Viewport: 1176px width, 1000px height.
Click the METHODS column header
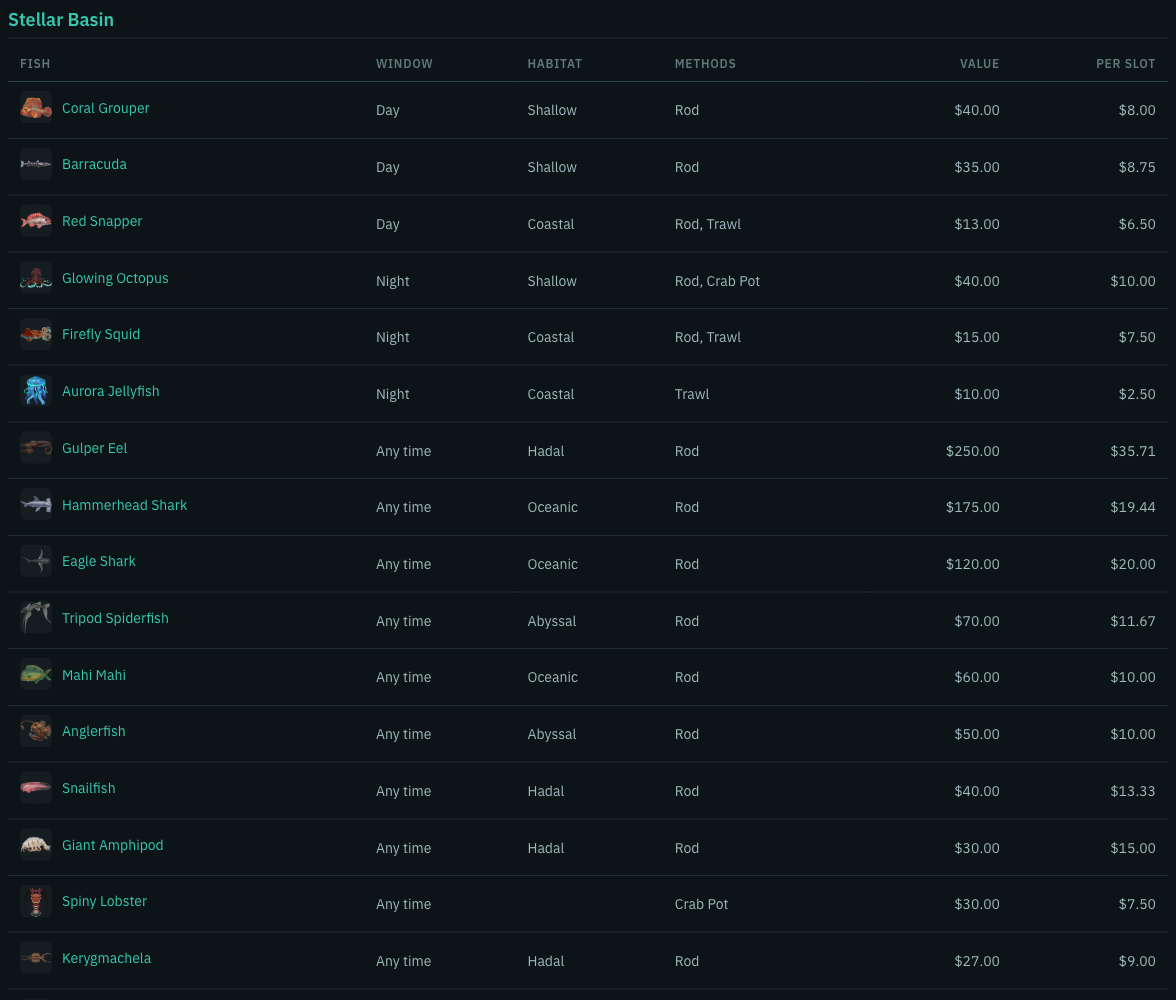tap(705, 64)
